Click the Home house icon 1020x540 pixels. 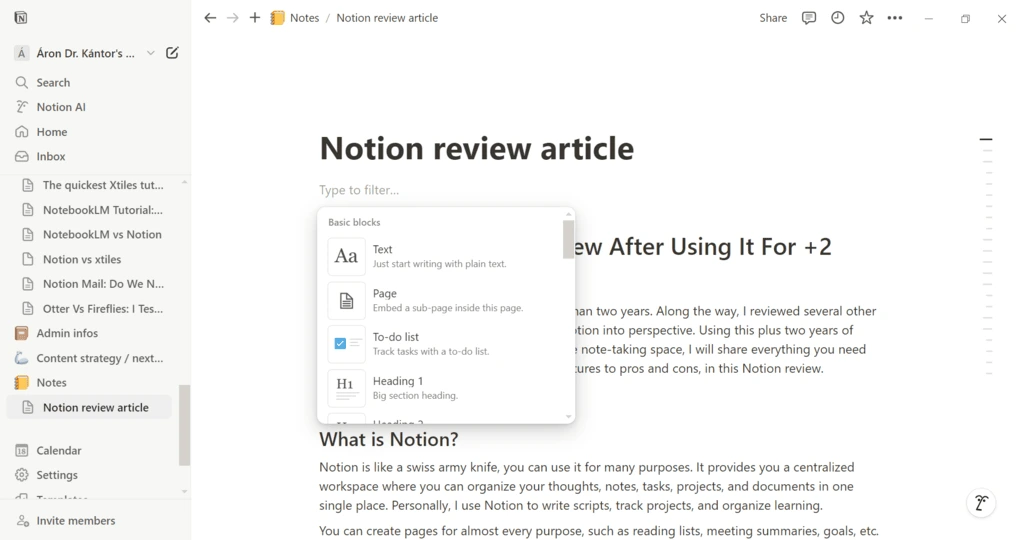tap(21, 131)
